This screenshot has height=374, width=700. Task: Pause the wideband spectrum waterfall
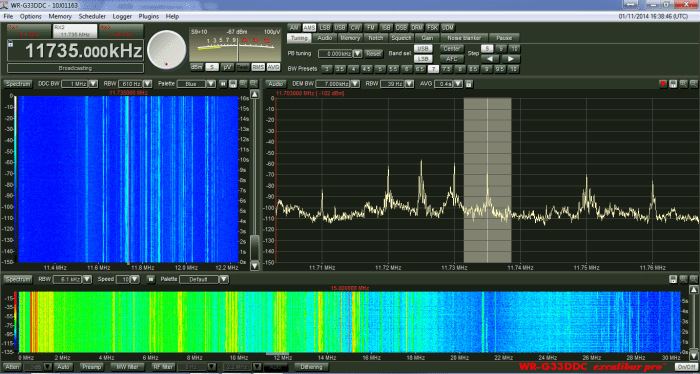[150, 279]
